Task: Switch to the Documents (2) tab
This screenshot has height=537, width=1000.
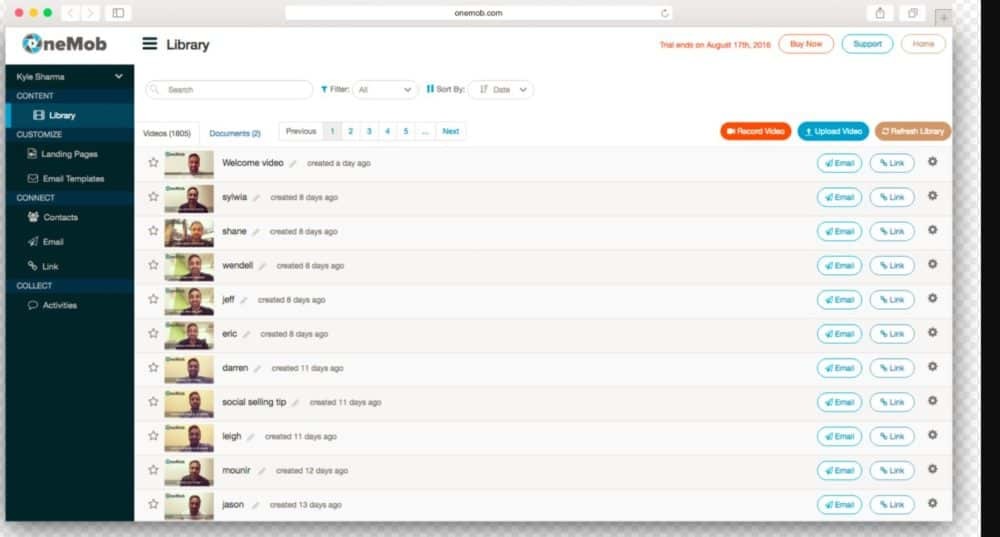Action: coord(235,133)
